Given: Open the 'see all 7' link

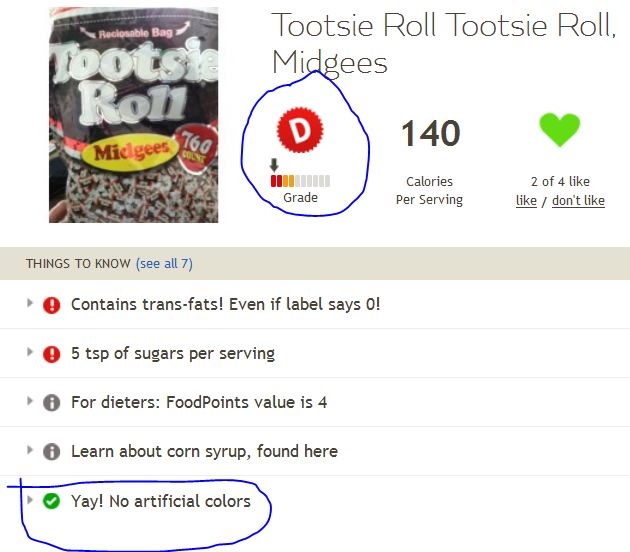Looking at the screenshot, I should [164, 264].
